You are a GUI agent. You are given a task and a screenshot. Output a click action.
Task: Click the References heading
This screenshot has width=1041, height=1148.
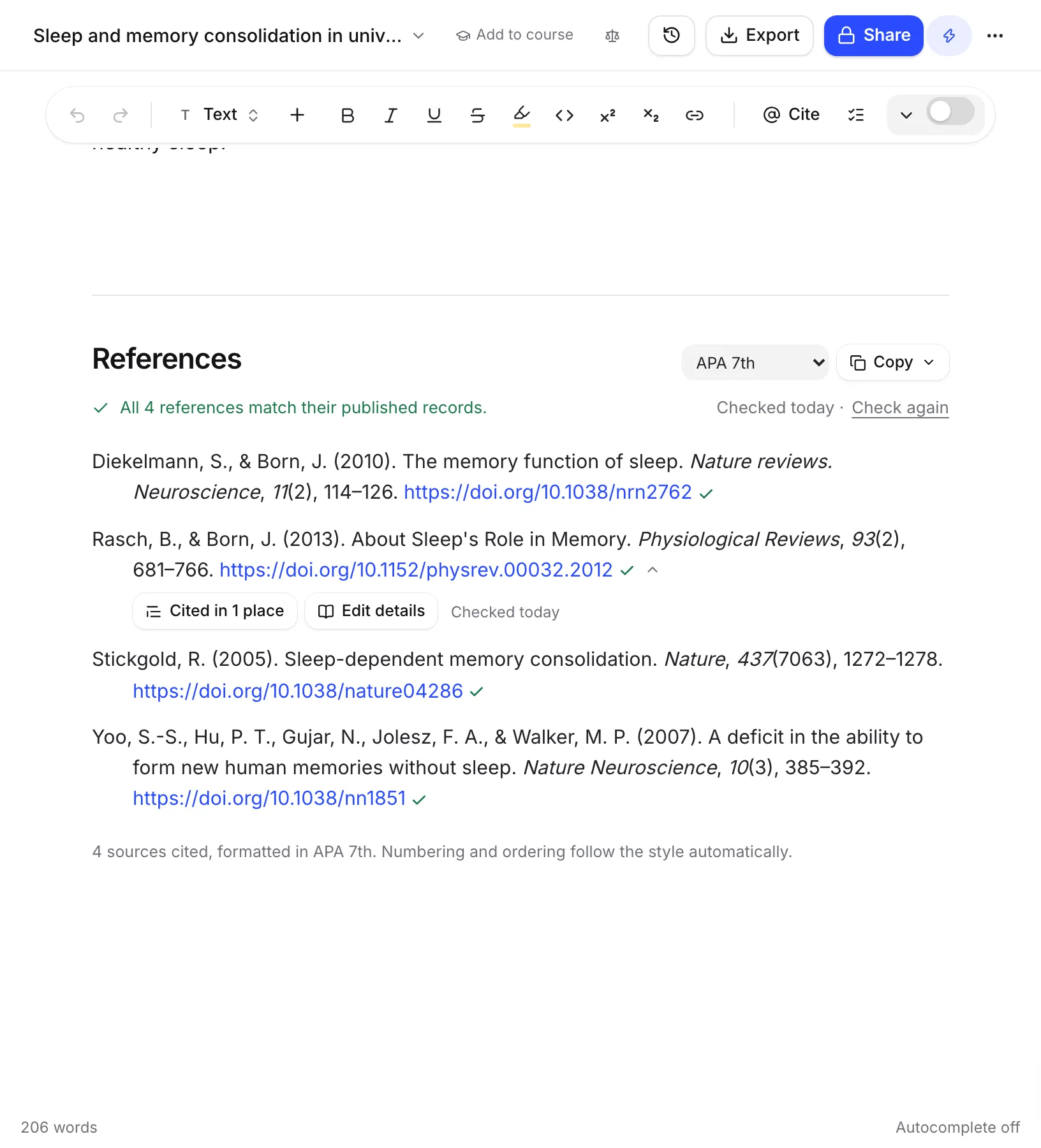(x=167, y=359)
